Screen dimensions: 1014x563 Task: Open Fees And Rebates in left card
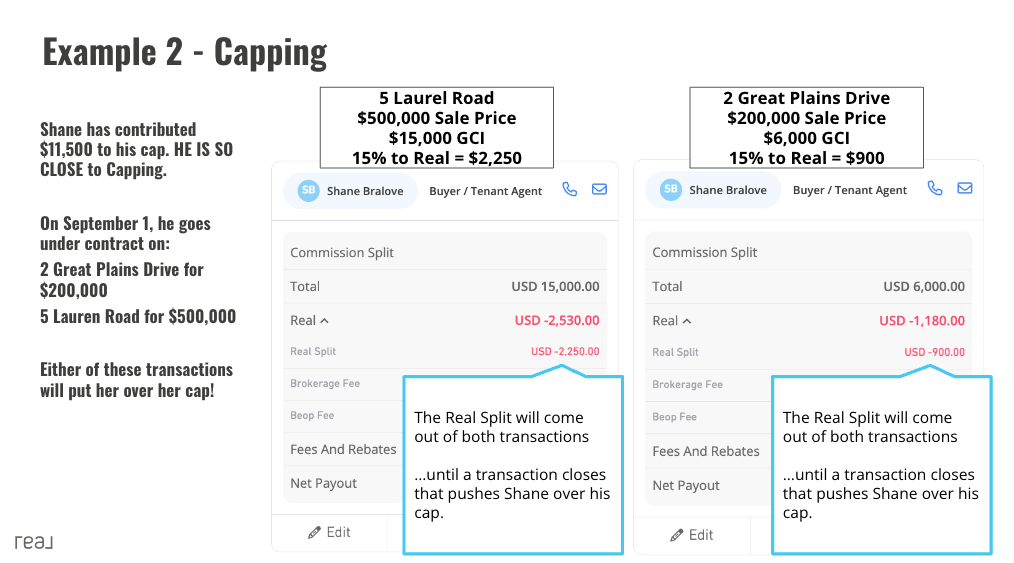point(343,449)
